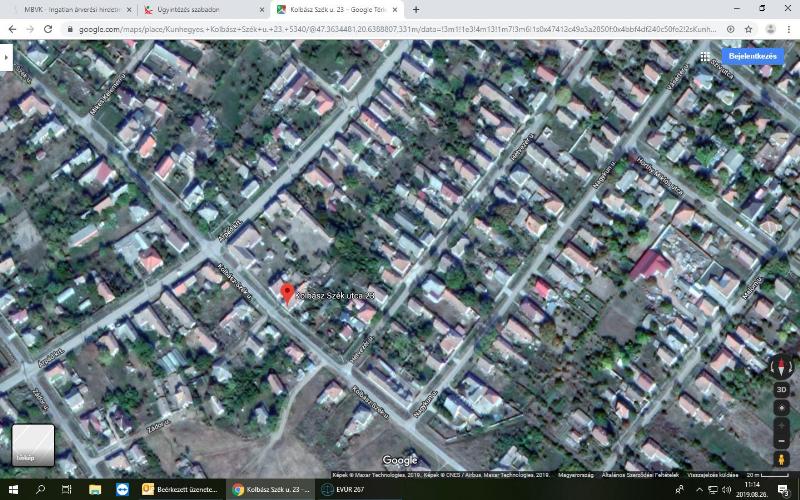Zoom out using the minus control
This screenshot has height=500, width=800.
point(781,440)
